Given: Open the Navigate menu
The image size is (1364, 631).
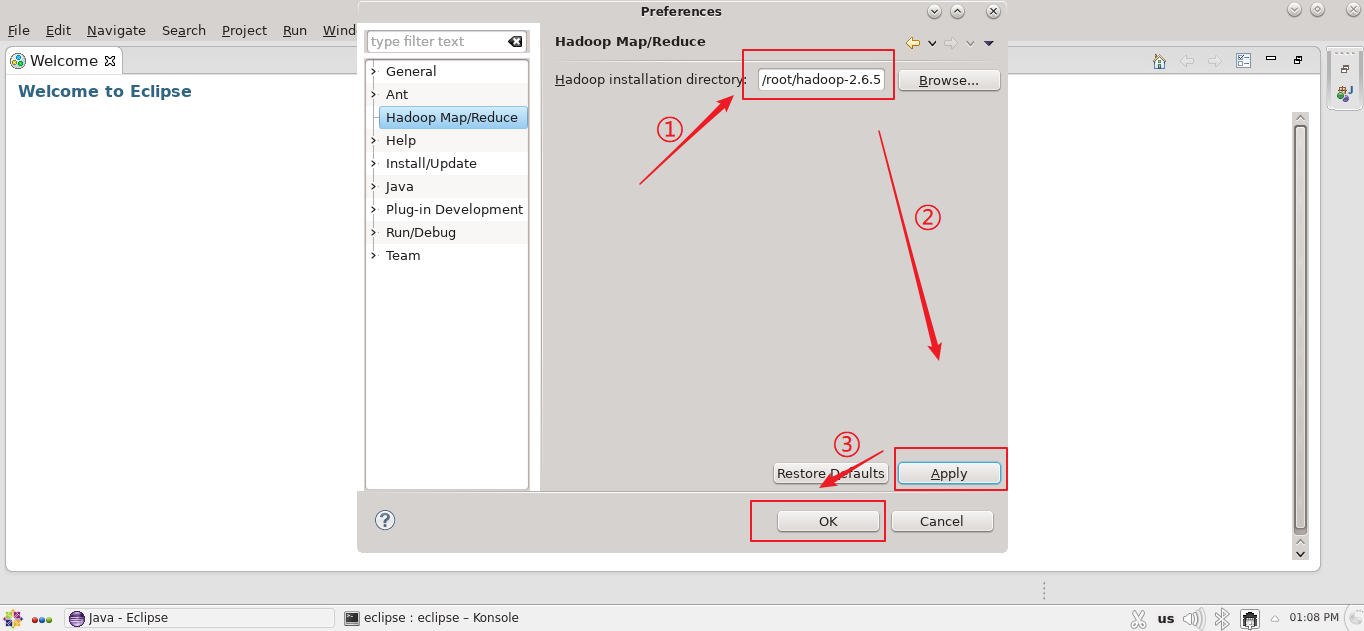Looking at the screenshot, I should click(116, 30).
